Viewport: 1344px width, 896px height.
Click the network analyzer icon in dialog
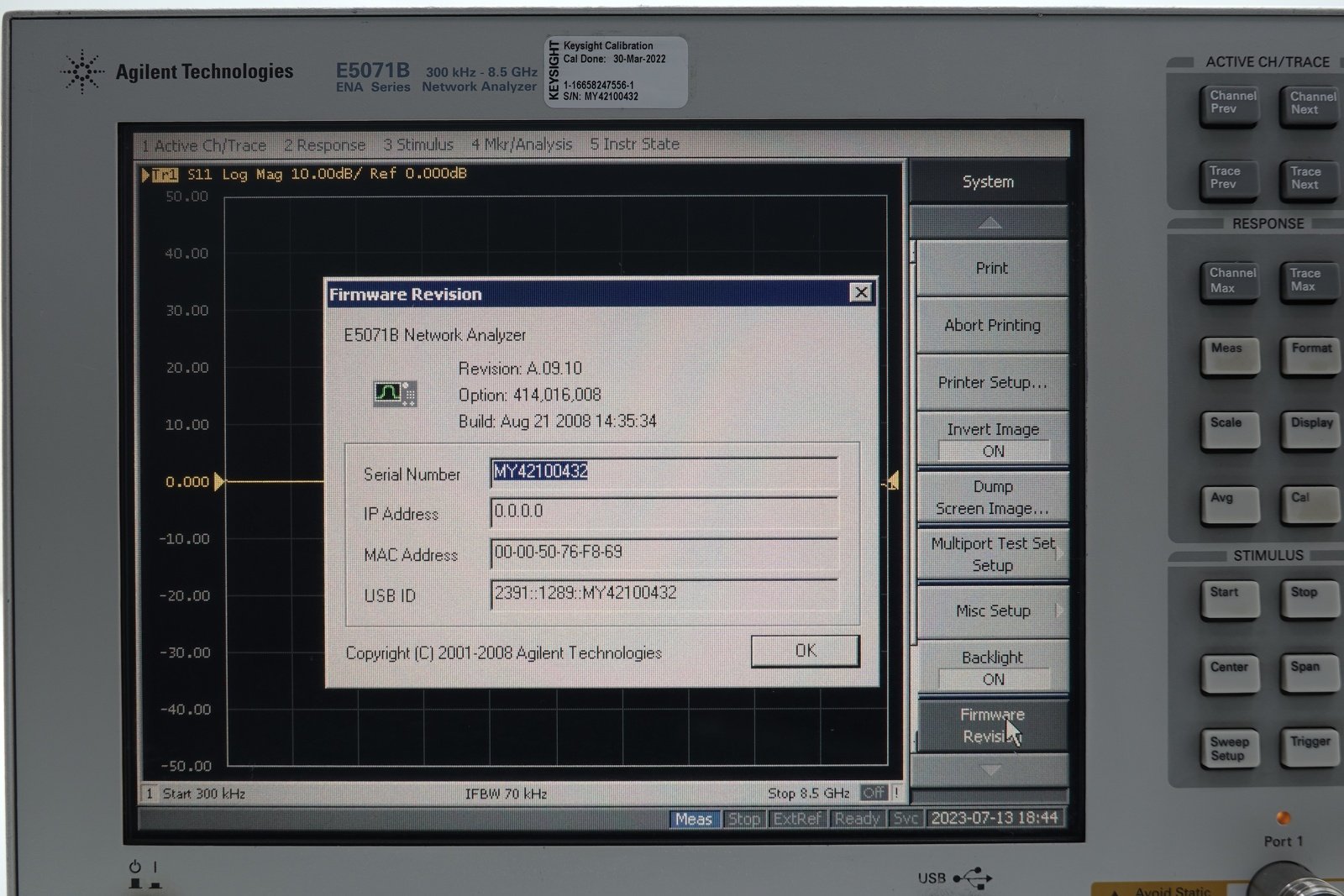click(x=395, y=393)
